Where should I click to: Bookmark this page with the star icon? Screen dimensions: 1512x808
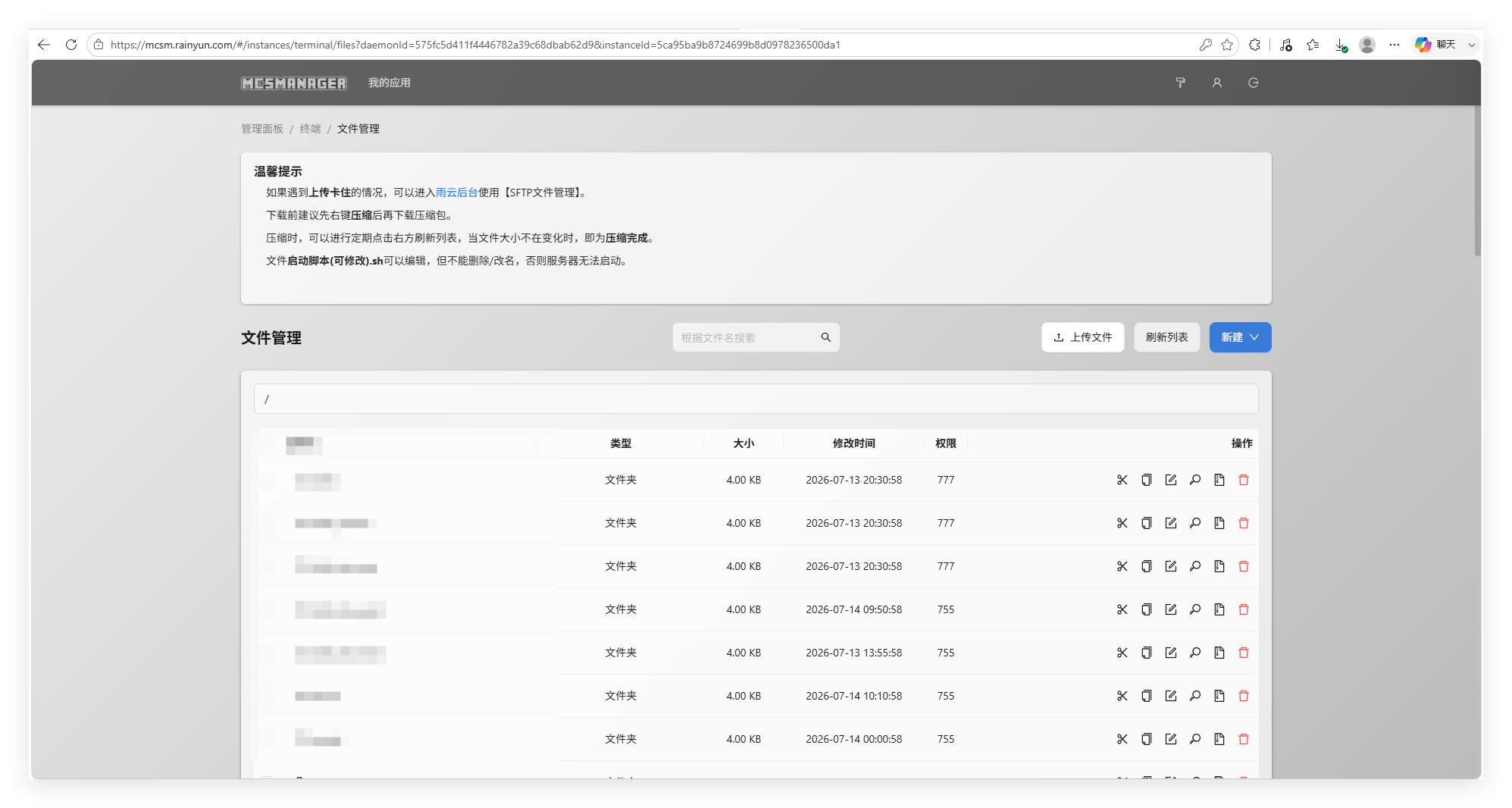click(1227, 45)
